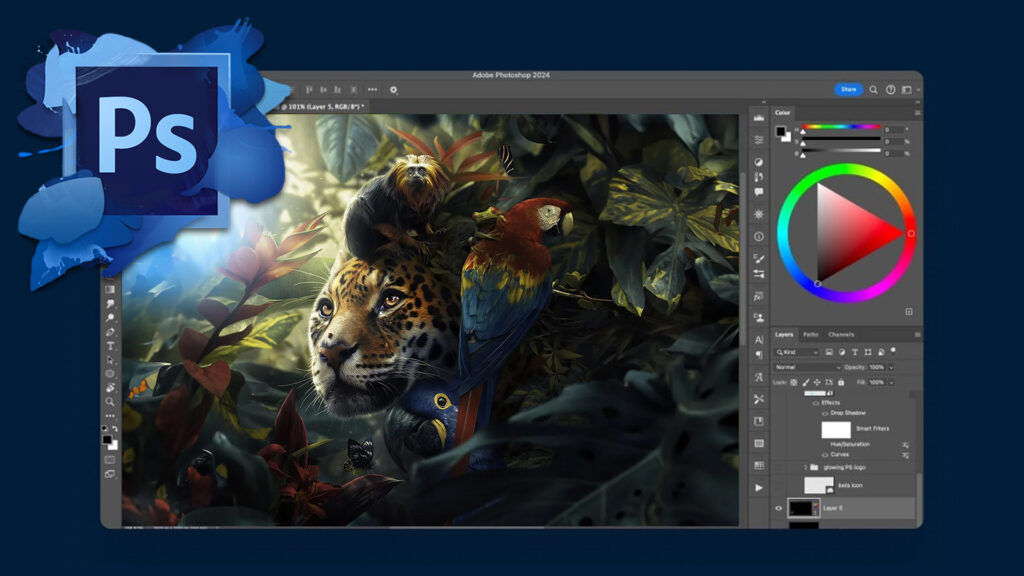The width and height of the screenshot is (1024, 576).
Task: Open options bar settings gear
Action: point(393,89)
